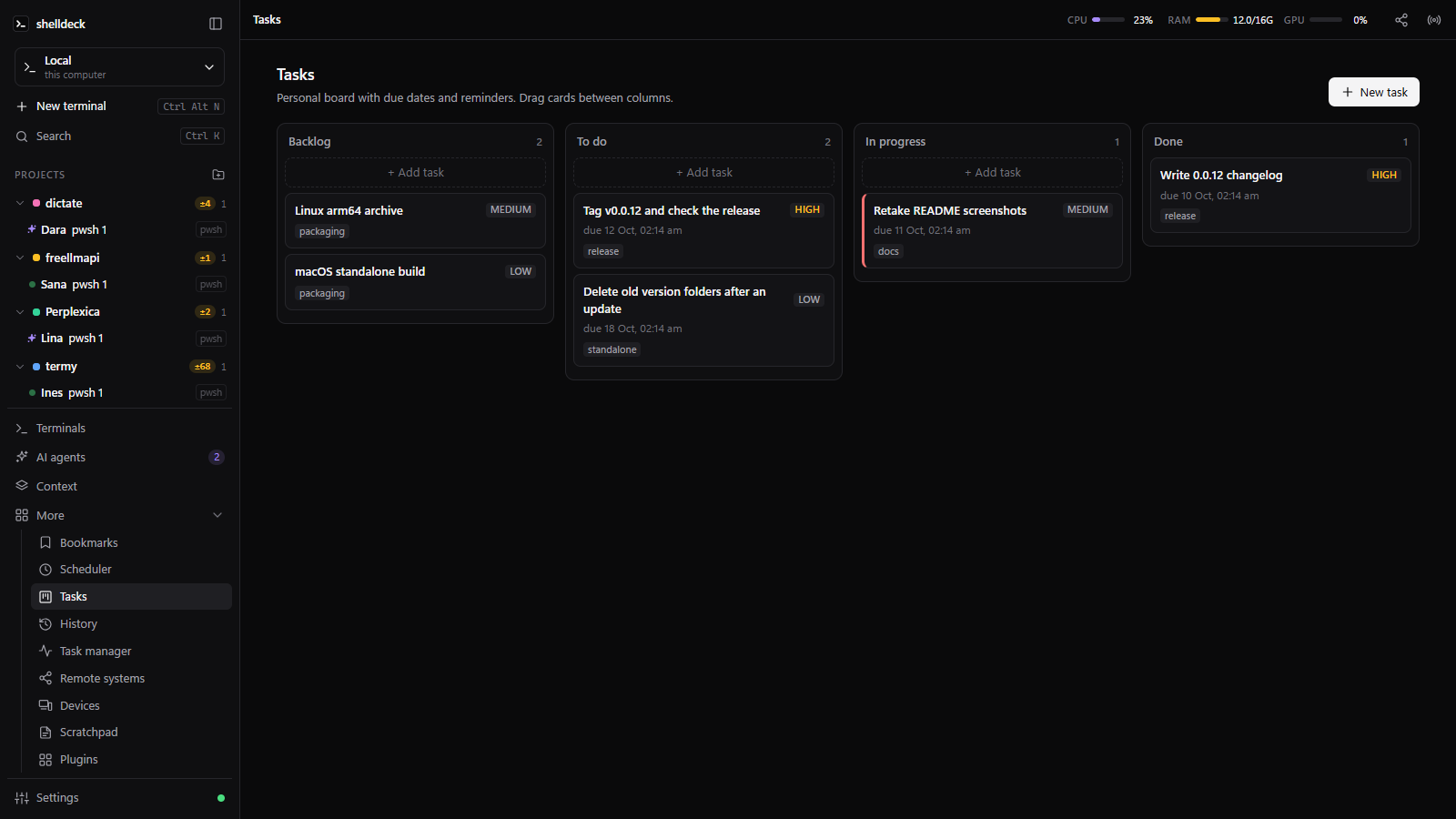Image resolution: width=1456 pixels, height=819 pixels.
Task: Select the Ines pwsh 1 terminal
Action: pos(126,393)
